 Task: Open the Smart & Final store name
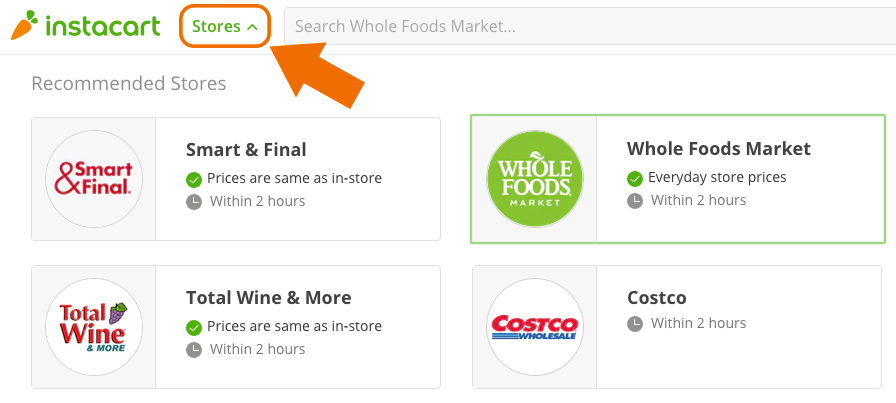coord(246,150)
